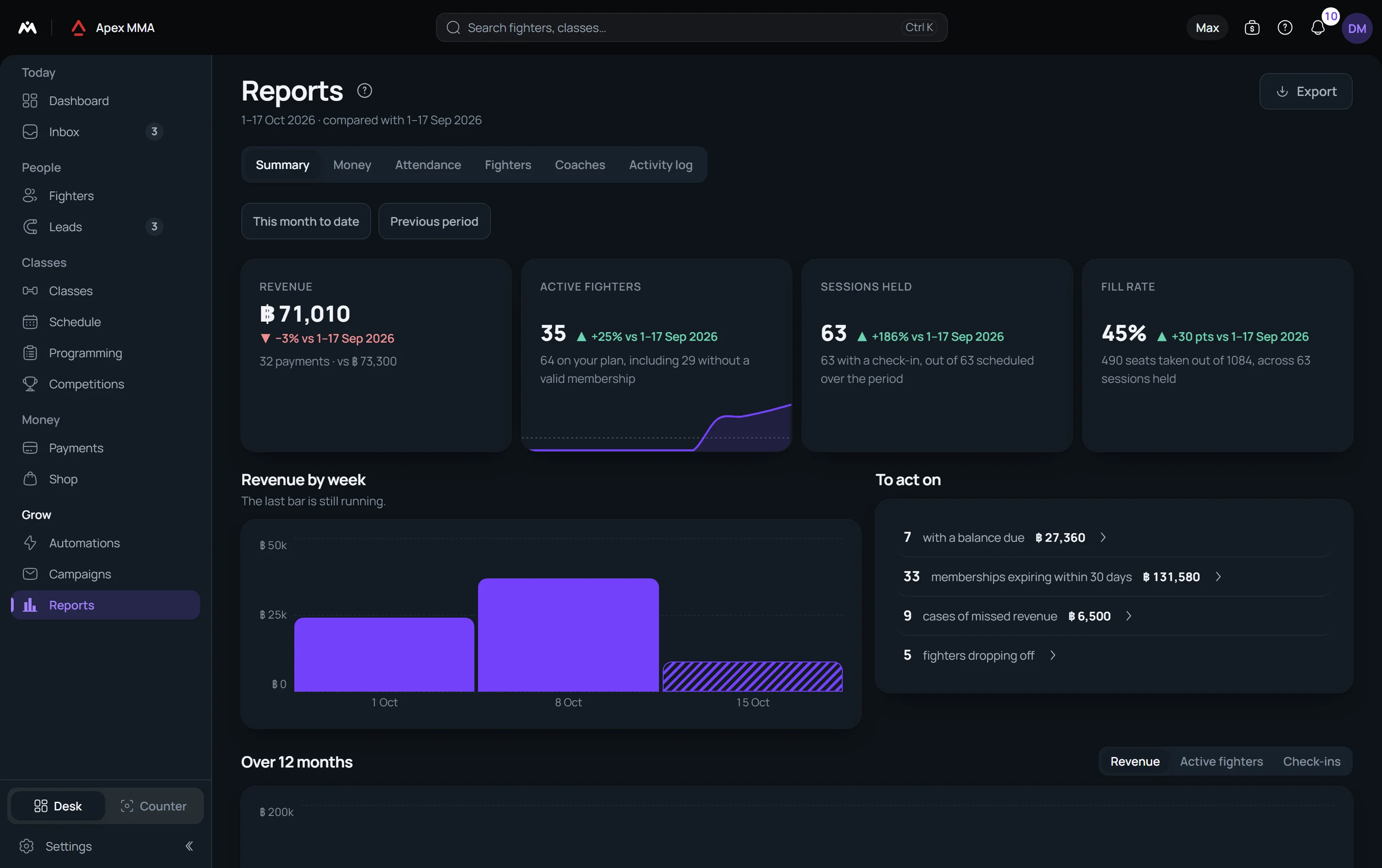Open the Activity log tab
Image resolution: width=1382 pixels, height=868 pixels.
(660, 164)
